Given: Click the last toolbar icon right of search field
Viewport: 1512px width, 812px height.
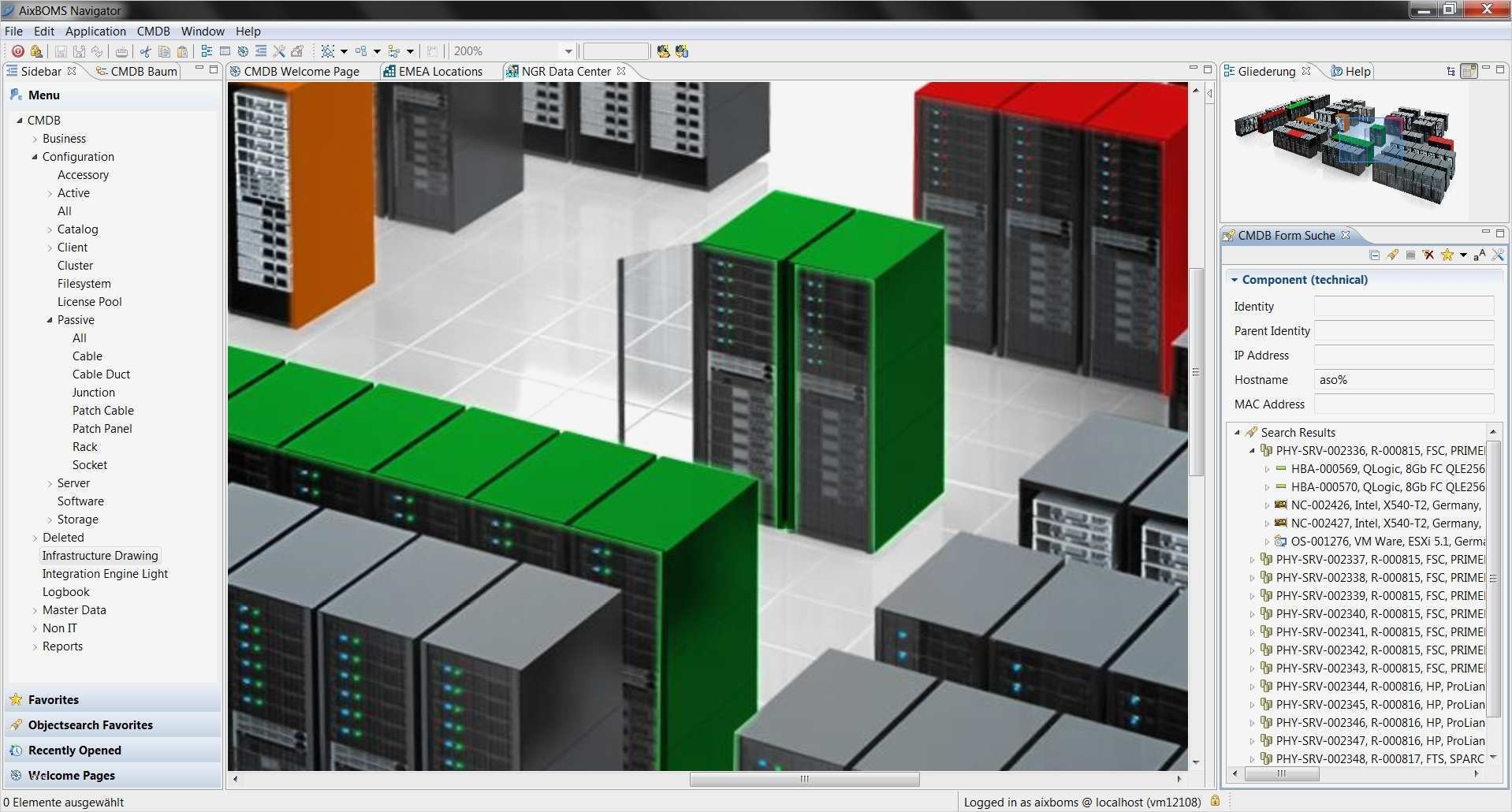Looking at the screenshot, I should (683, 51).
